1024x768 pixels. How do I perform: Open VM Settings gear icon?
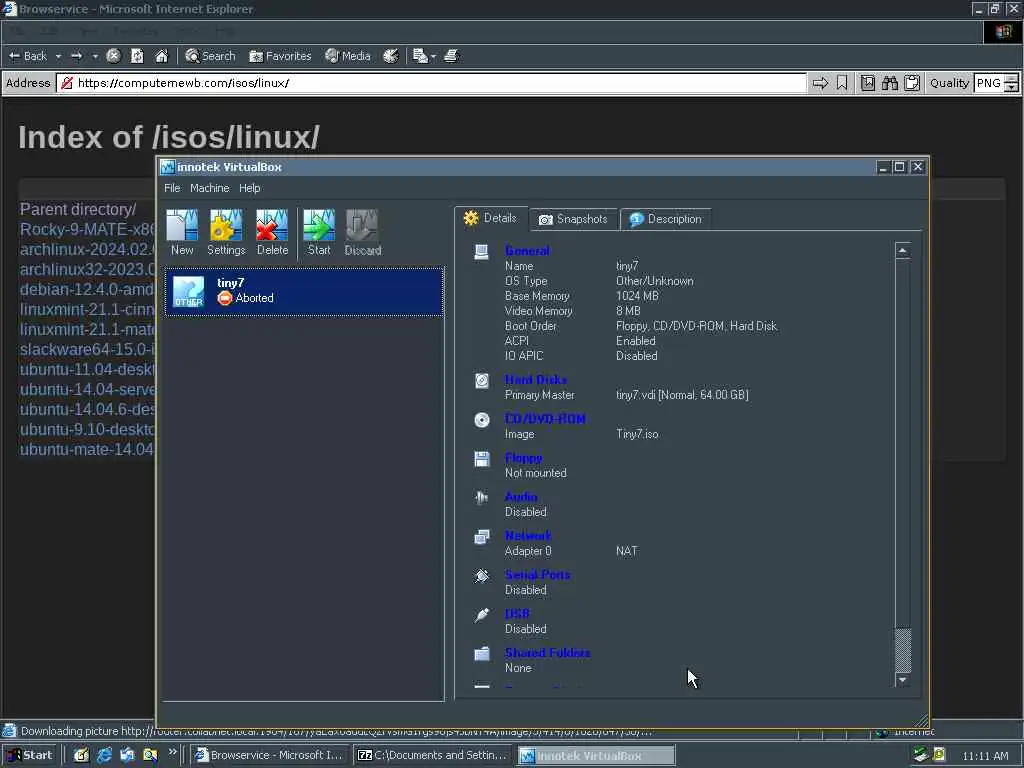[x=226, y=232]
